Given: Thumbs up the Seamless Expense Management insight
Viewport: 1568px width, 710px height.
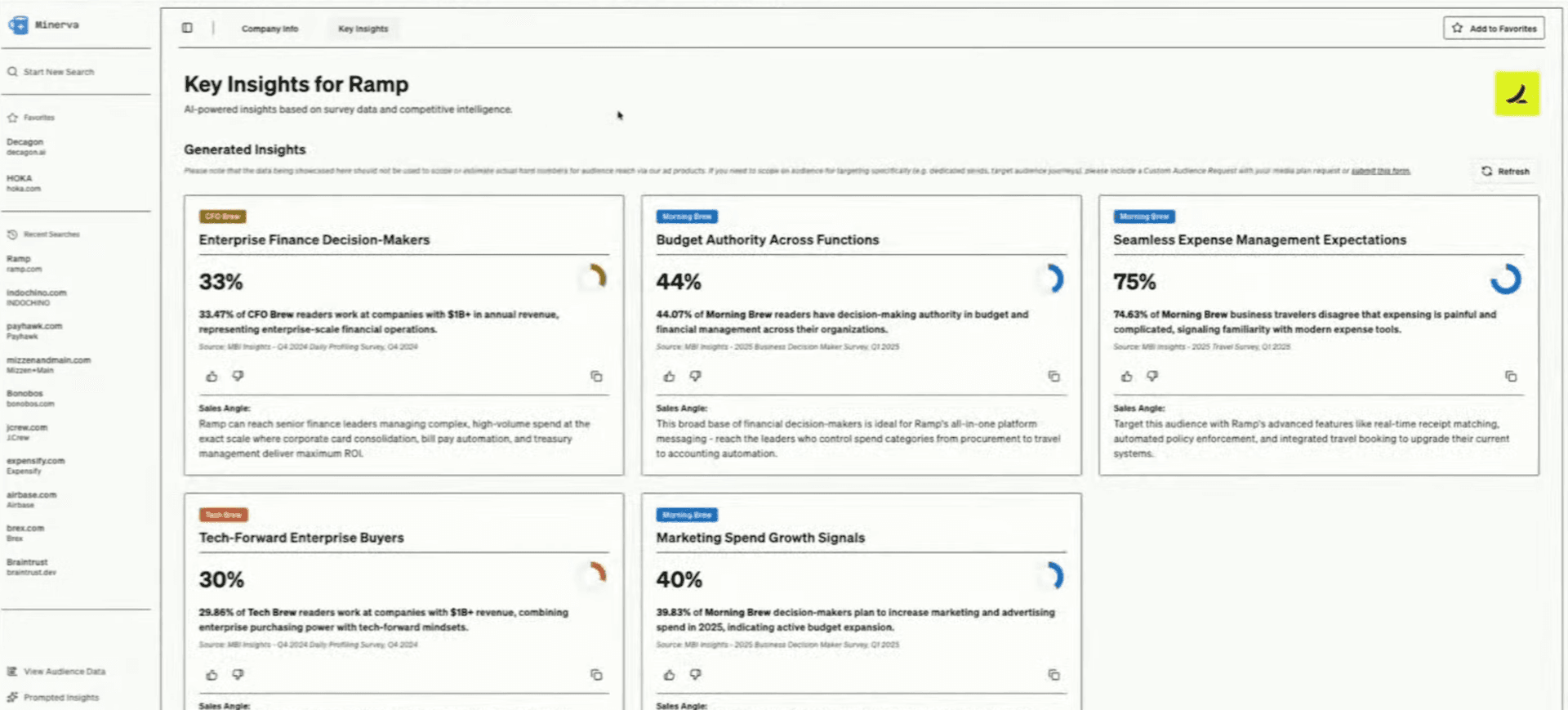Looking at the screenshot, I should point(1126,377).
